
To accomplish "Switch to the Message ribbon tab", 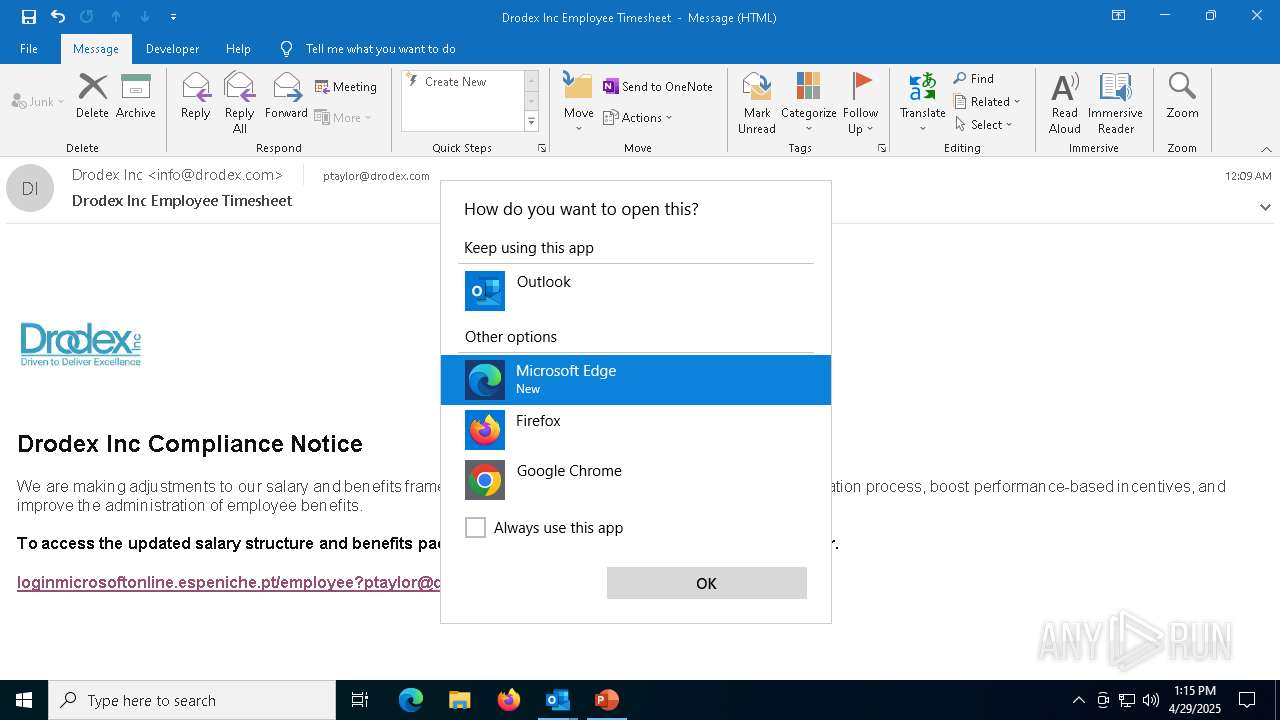I will point(95,48).
